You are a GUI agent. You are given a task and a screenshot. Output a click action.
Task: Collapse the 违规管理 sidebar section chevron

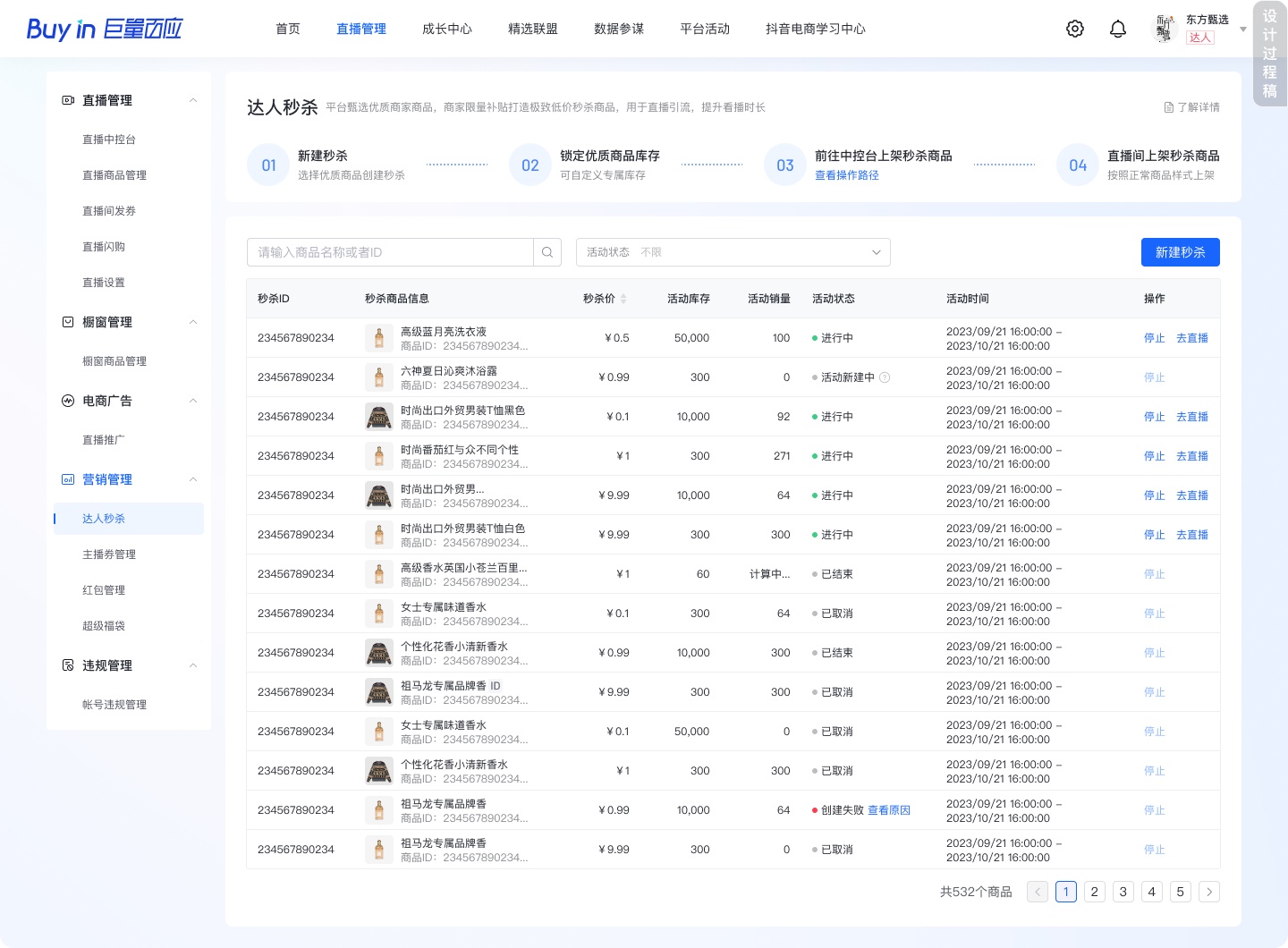tap(193, 665)
